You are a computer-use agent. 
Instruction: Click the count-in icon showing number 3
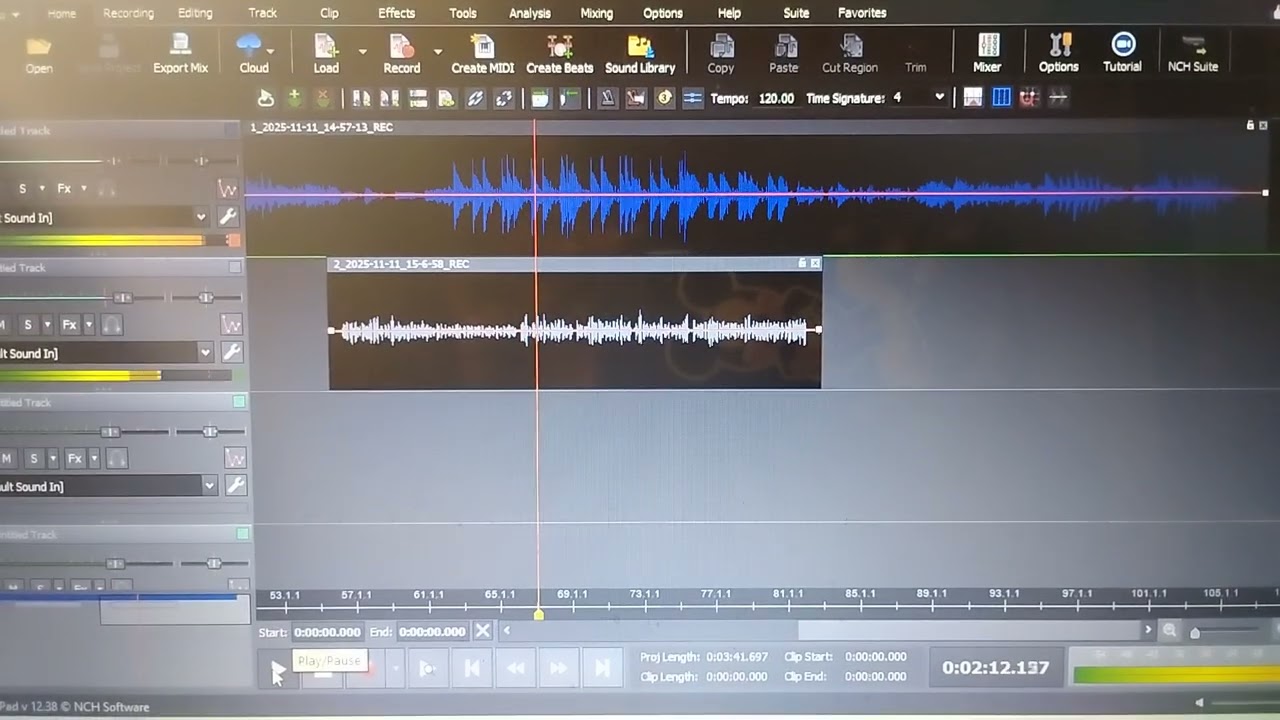[664, 98]
